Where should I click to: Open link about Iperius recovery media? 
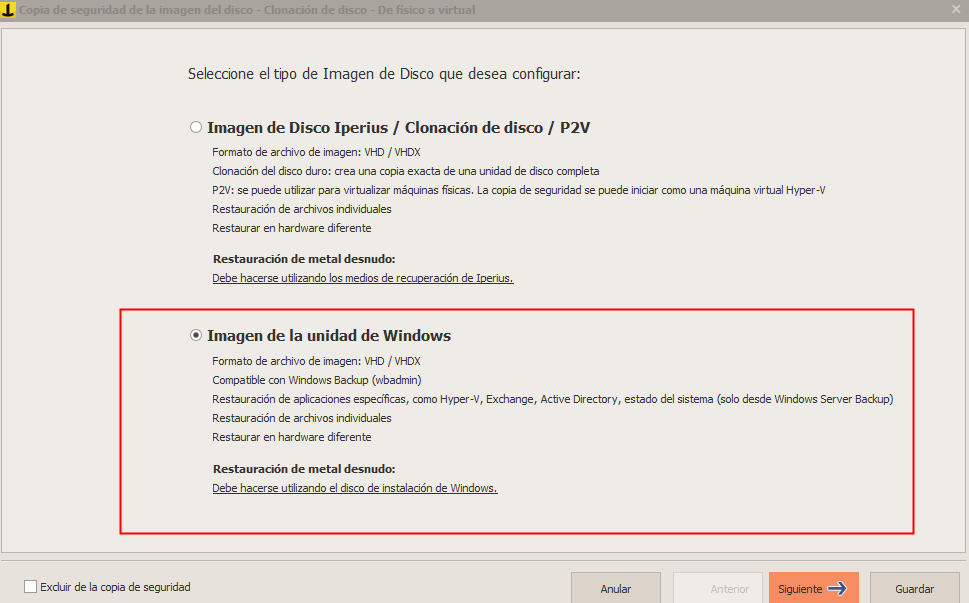[363, 278]
